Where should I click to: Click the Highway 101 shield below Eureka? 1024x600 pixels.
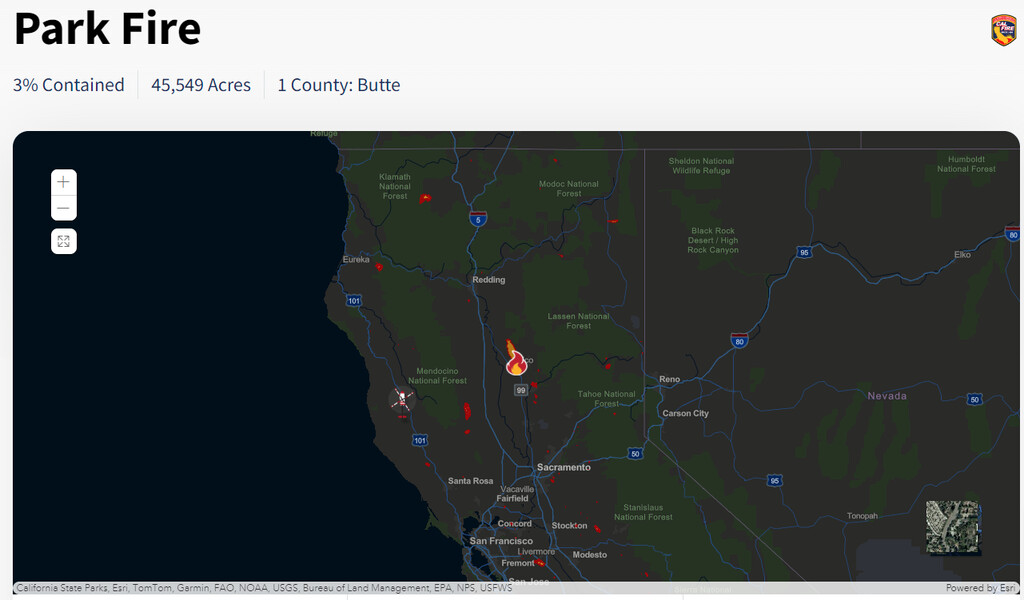point(354,301)
